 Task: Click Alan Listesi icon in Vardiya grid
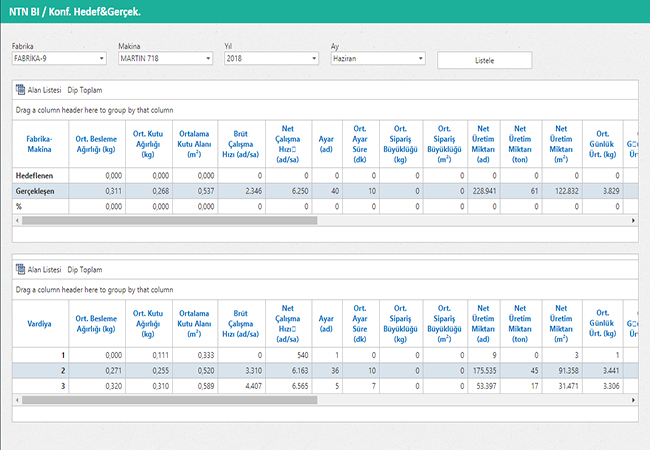point(21,270)
